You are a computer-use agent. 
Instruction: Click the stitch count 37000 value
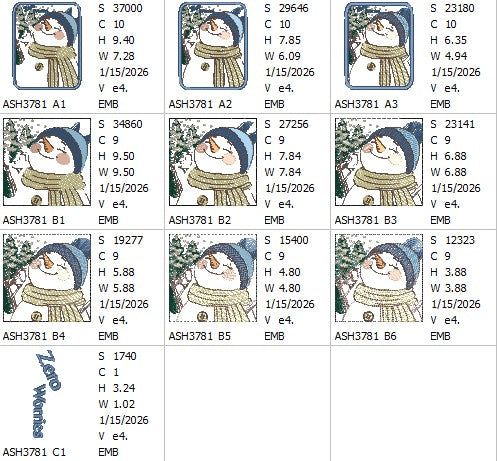pos(128,8)
